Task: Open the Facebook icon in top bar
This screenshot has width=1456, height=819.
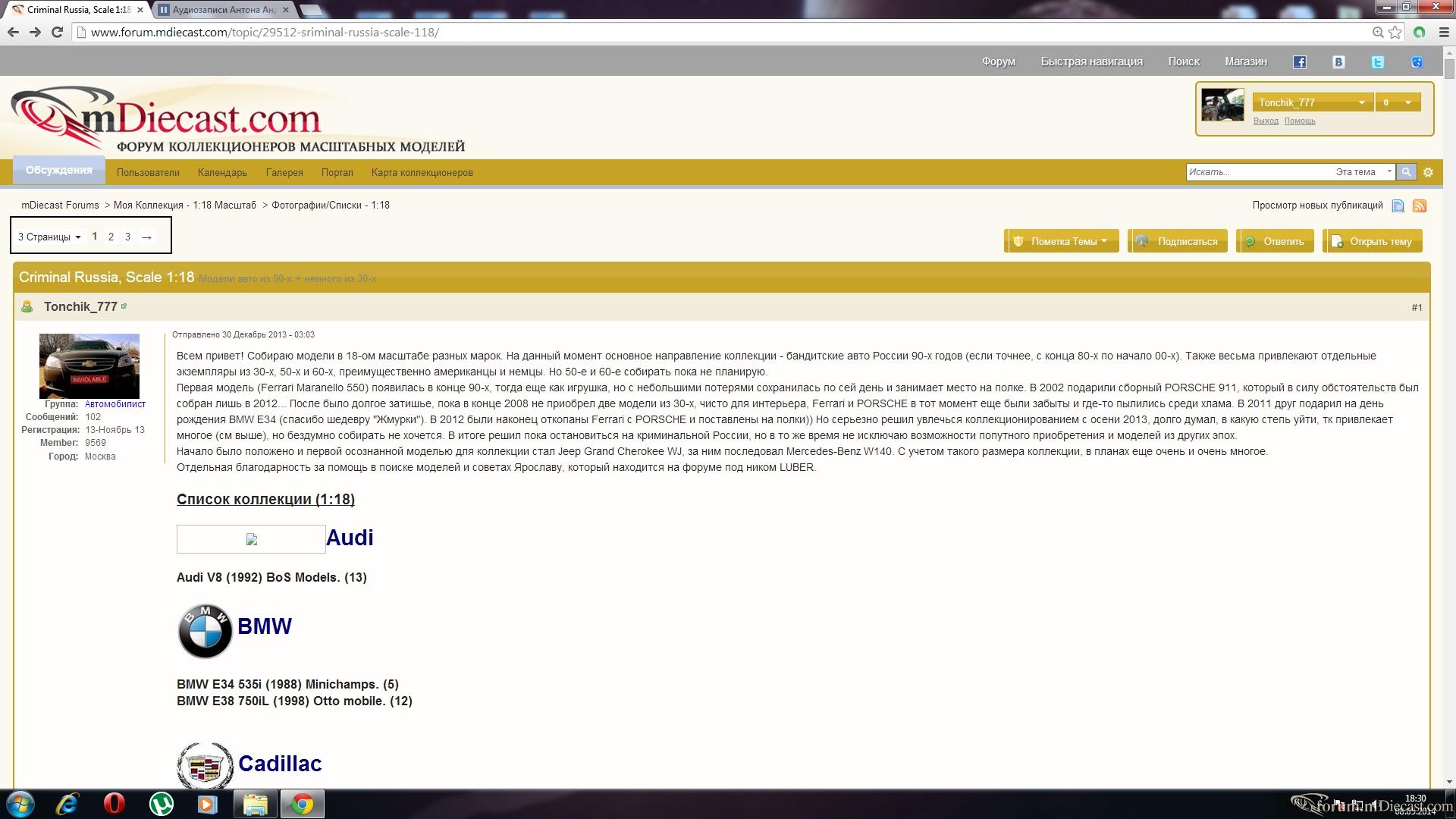Action: 1300,62
